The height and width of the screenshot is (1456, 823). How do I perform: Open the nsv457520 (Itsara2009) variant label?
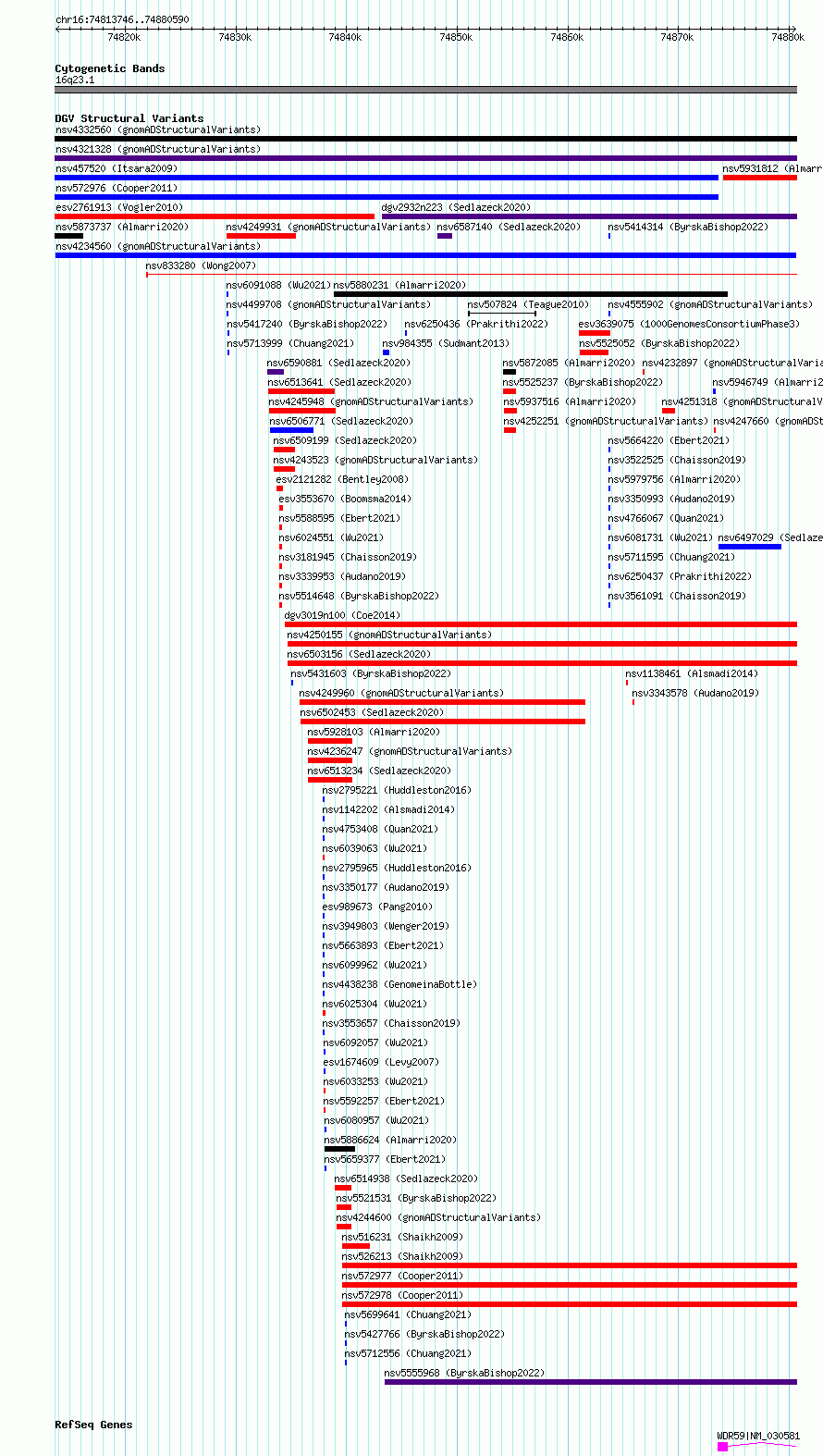117,168
